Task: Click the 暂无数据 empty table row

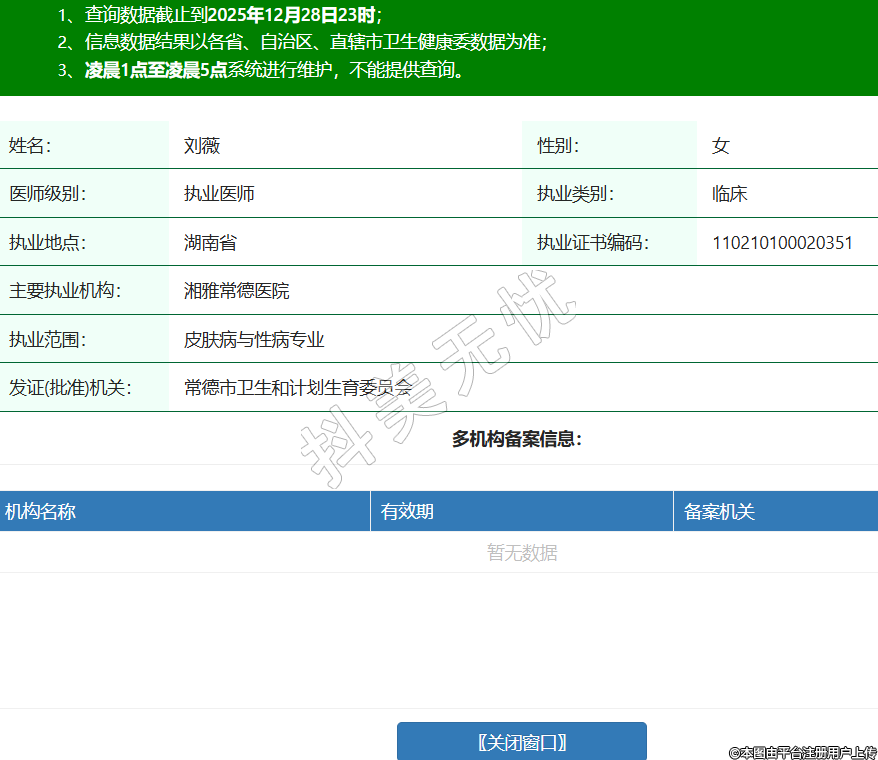Action: pos(521,553)
